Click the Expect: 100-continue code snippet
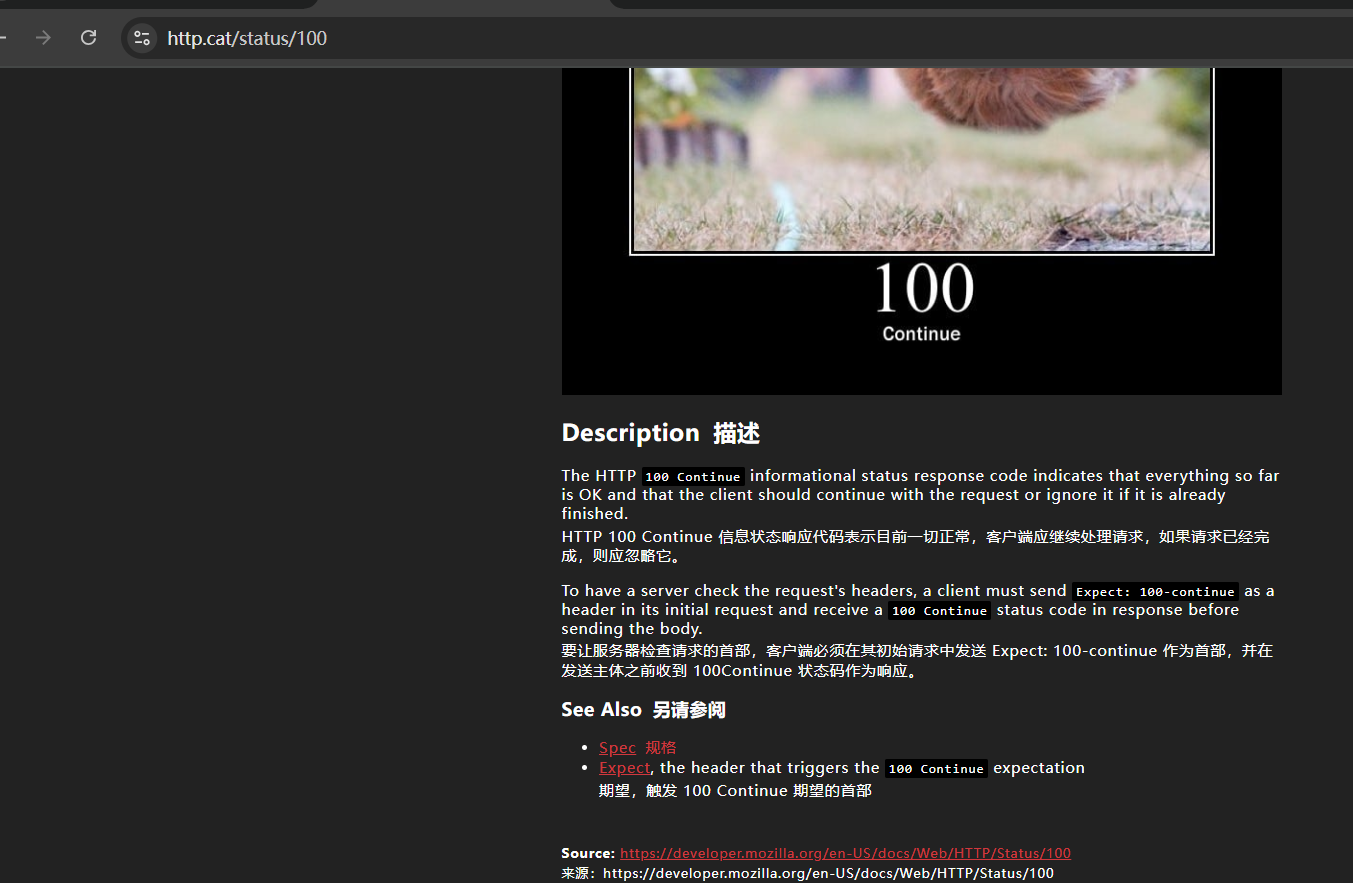The width and height of the screenshot is (1353, 883). [x=1155, y=592]
